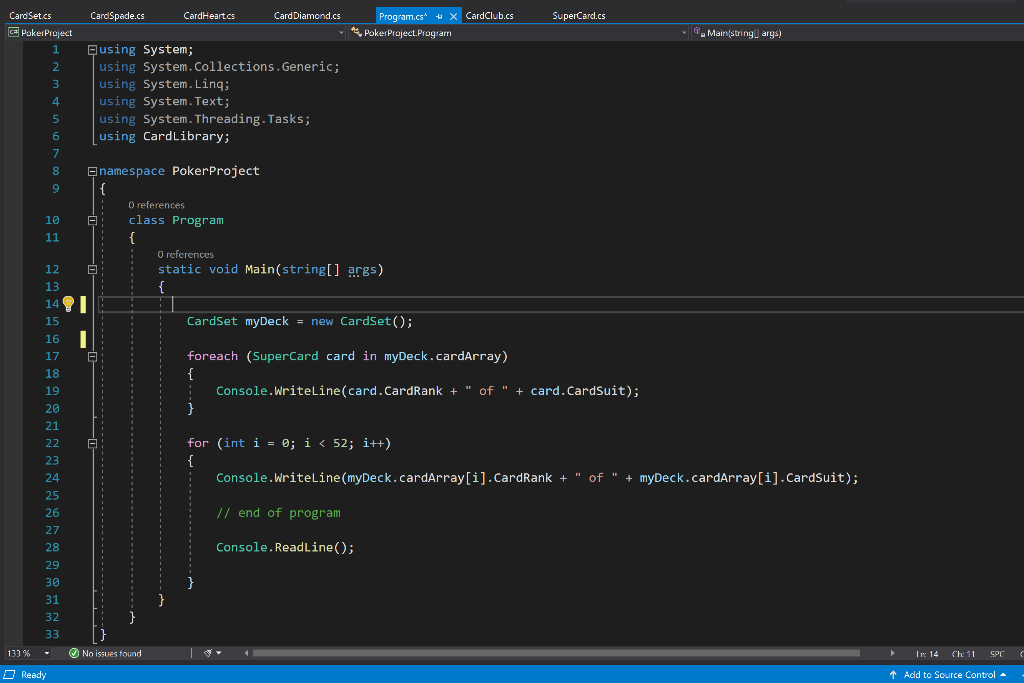Click the Main method member icon
This screenshot has height=683, width=1024.
[x=699, y=32]
